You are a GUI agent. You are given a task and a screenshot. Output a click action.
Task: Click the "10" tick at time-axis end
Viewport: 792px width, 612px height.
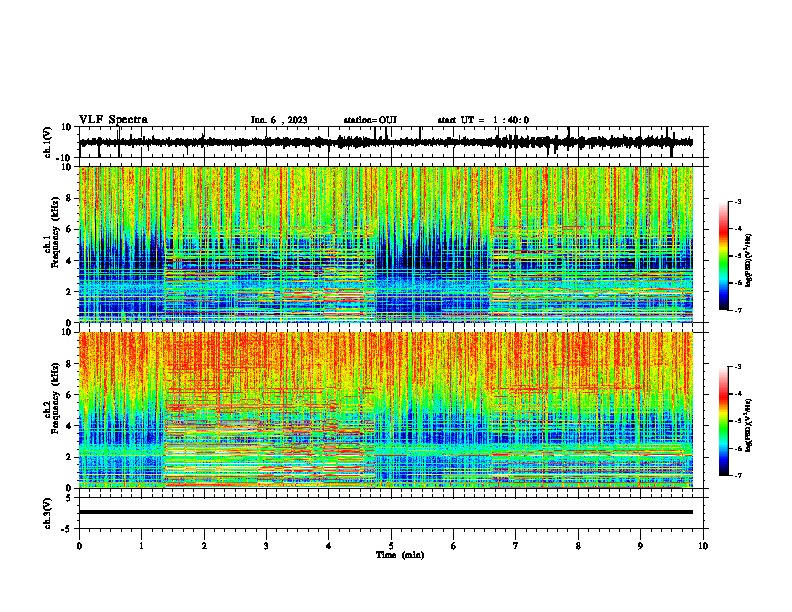pos(703,546)
